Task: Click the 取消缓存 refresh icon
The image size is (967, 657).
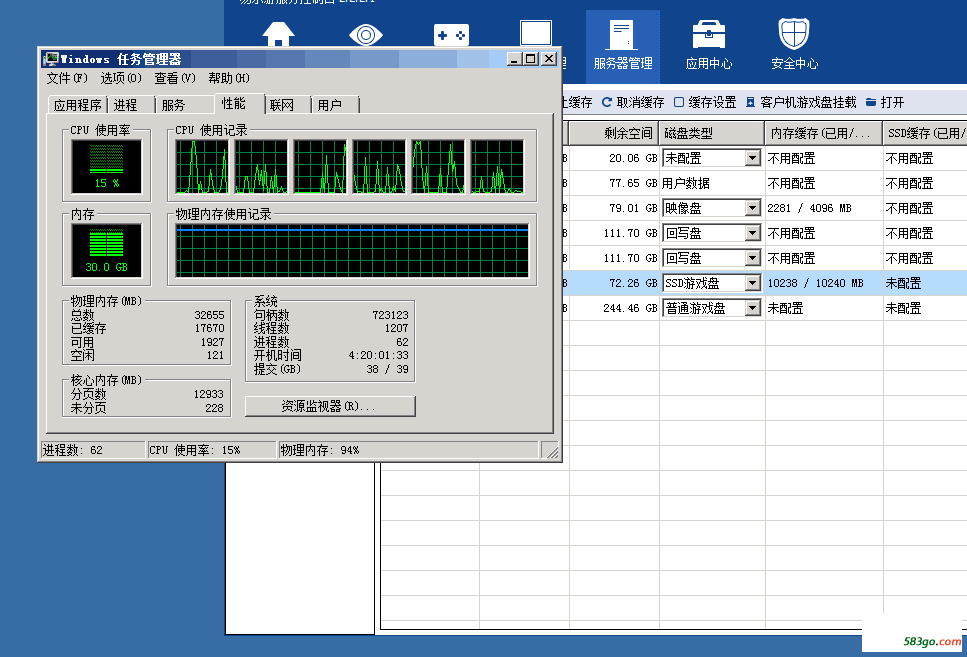Action: 607,102
